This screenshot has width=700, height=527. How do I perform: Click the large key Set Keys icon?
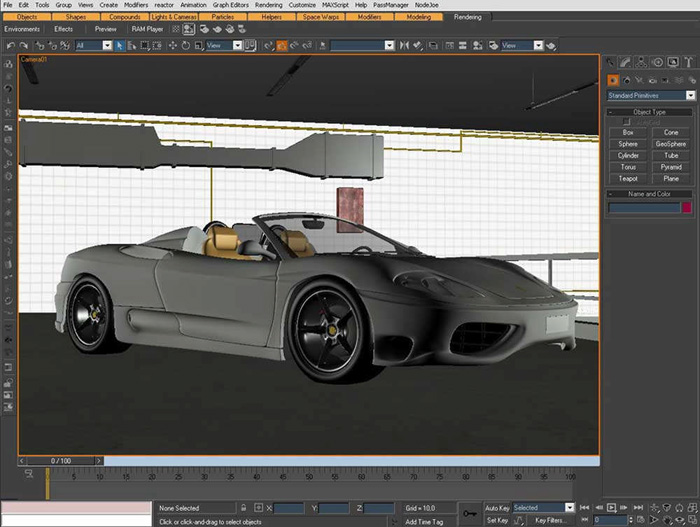[x=470, y=512]
